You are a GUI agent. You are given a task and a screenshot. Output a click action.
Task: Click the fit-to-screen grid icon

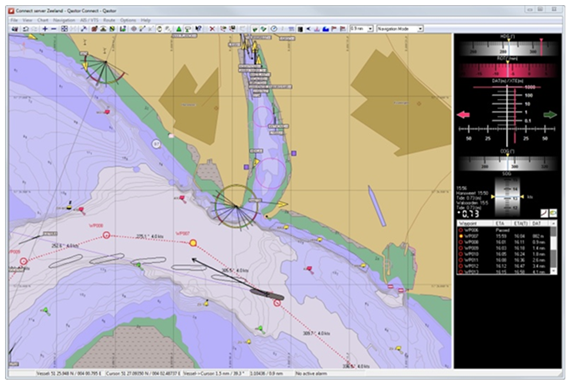click(x=64, y=29)
